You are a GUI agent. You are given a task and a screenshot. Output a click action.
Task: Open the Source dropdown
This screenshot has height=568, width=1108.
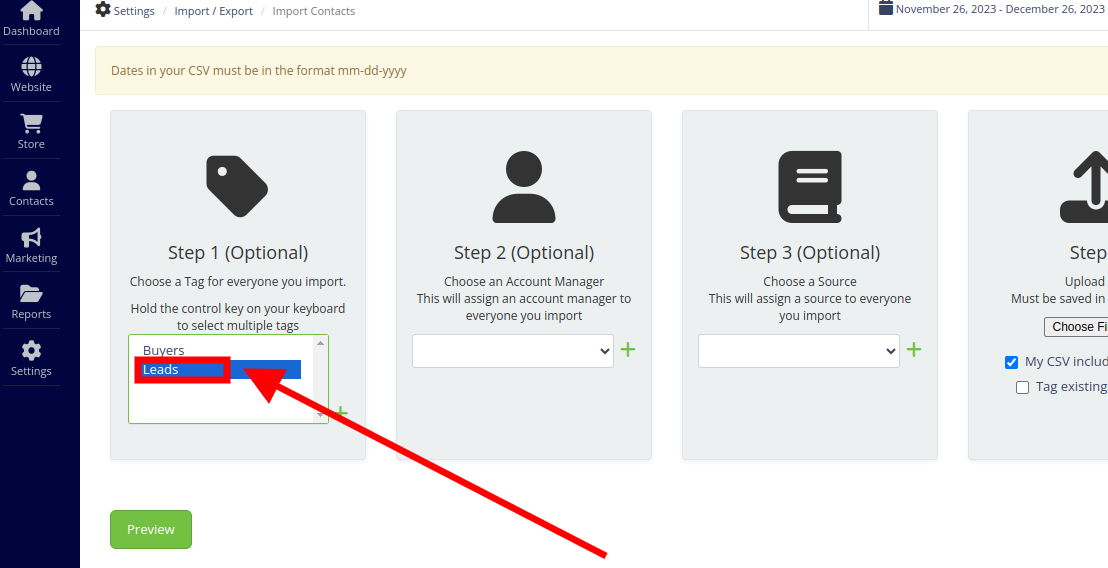[798, 351]
